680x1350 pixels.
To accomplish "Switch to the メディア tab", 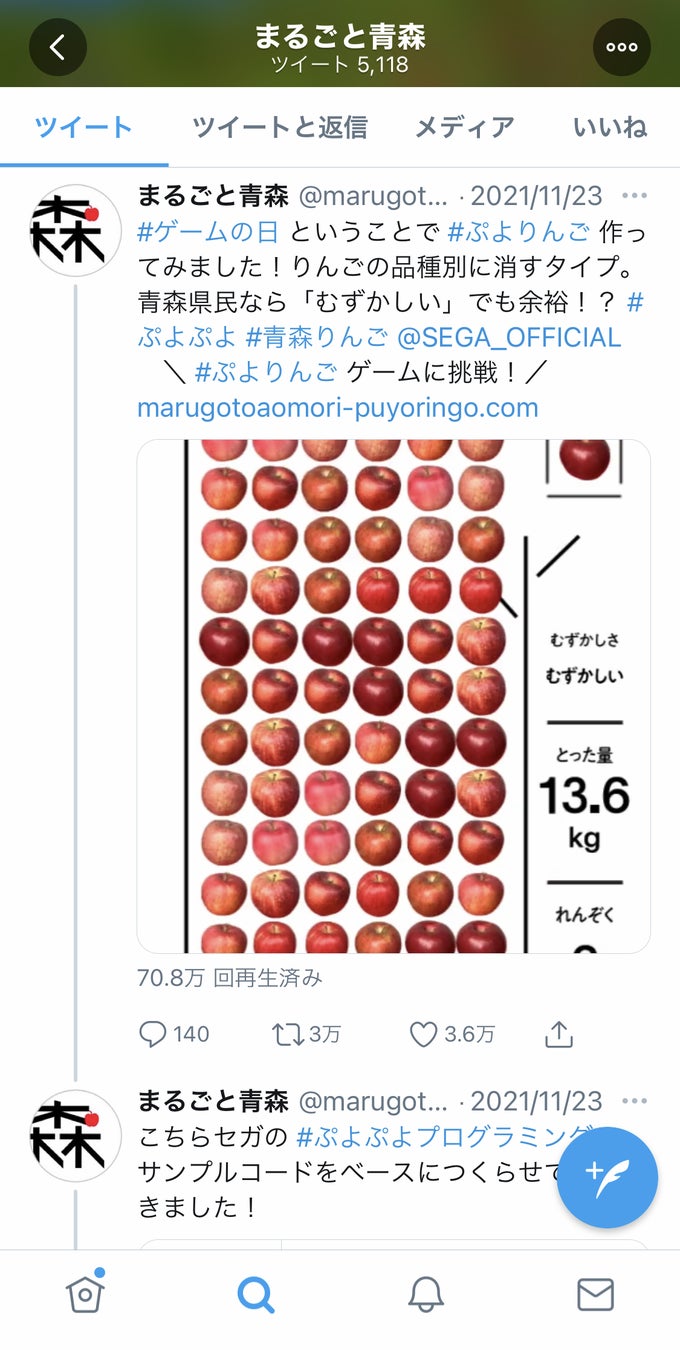I will click(463, 127).
